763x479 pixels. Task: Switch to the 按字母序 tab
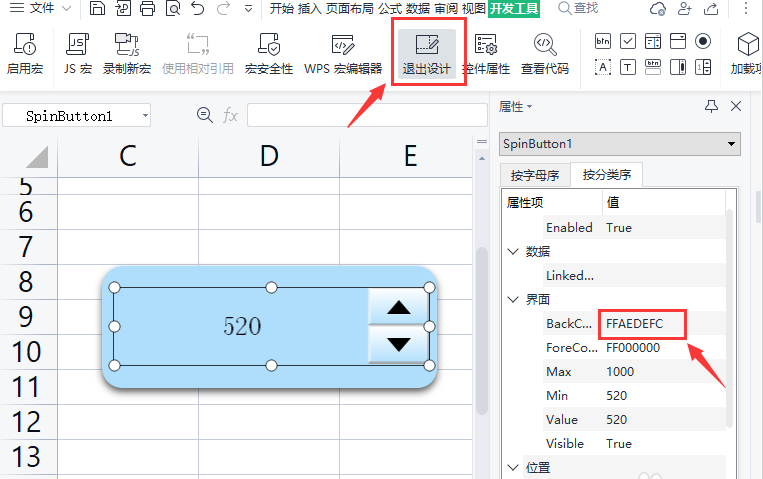click(535, 175)
